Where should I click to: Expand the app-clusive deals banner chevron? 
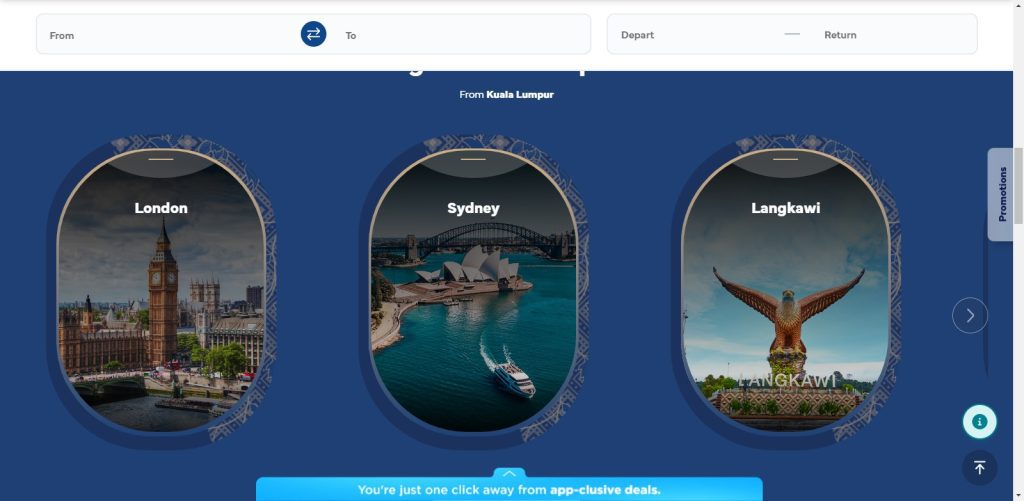[509, 473]
